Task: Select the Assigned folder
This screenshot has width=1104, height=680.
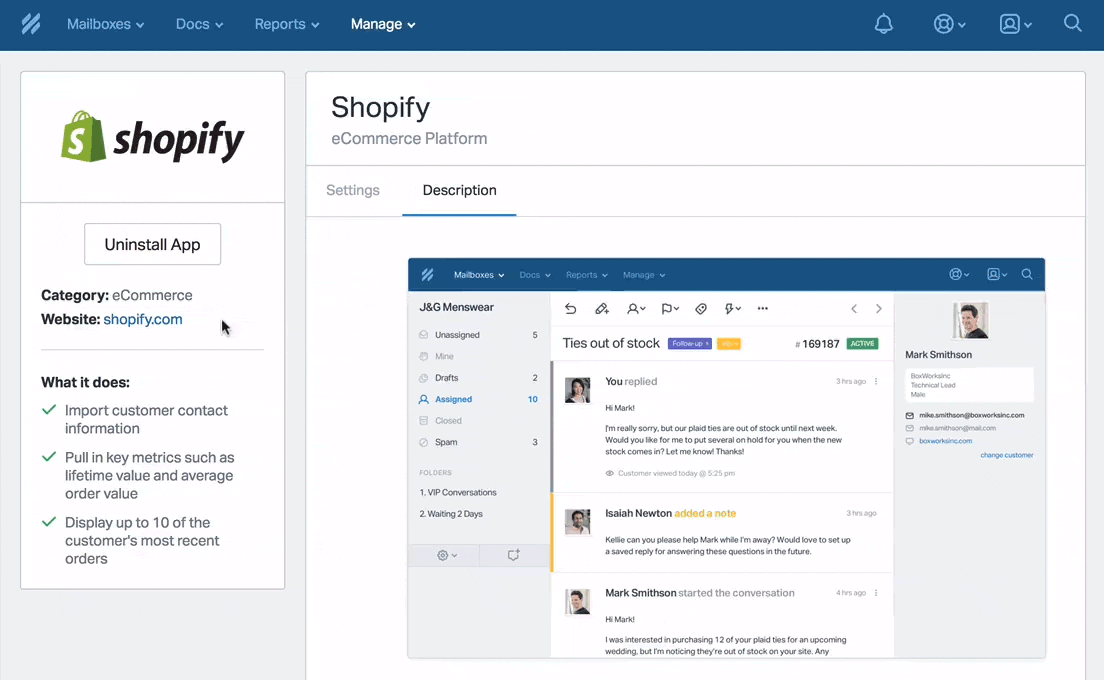Action: 479,399
